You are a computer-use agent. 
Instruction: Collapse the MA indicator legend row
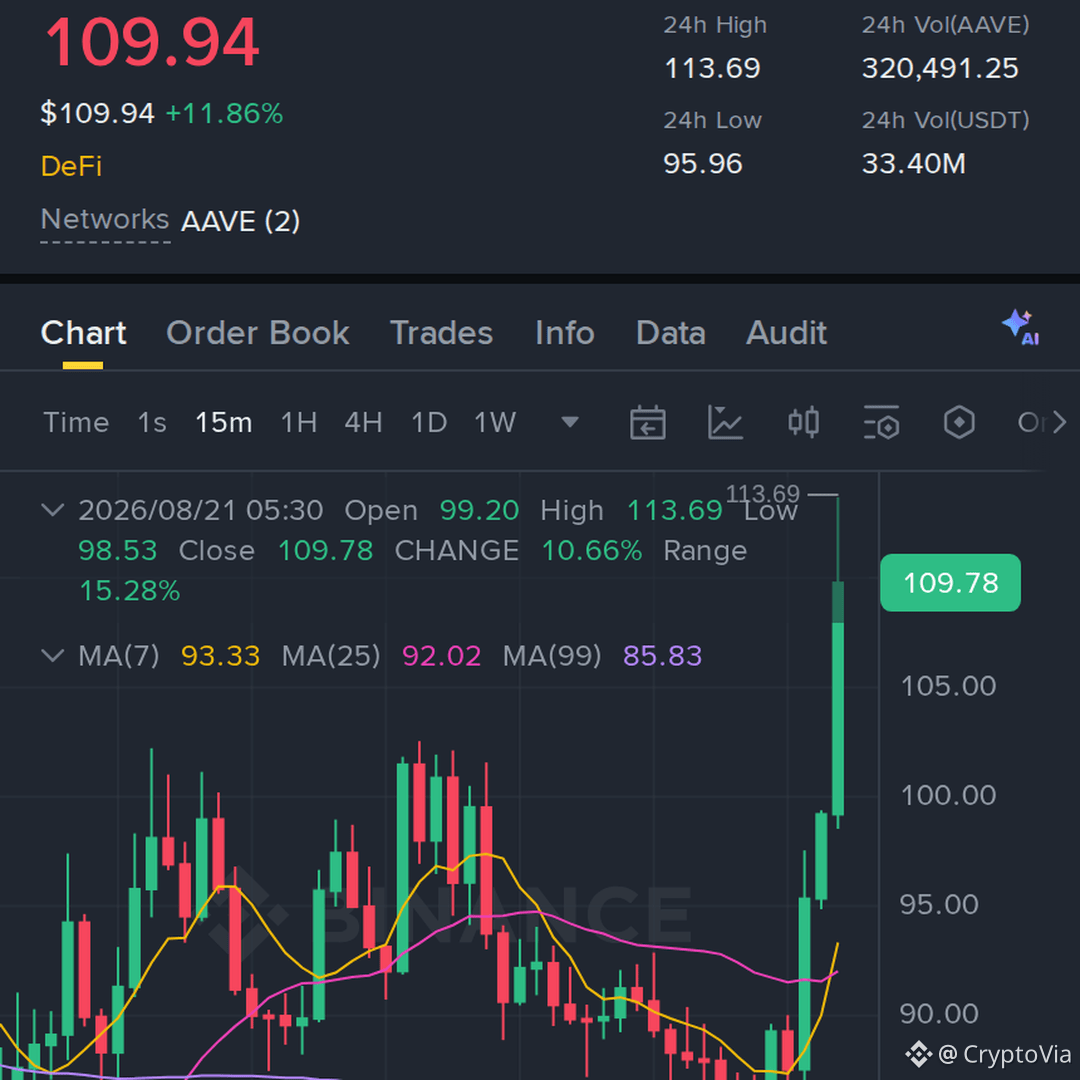coord(53,655)
